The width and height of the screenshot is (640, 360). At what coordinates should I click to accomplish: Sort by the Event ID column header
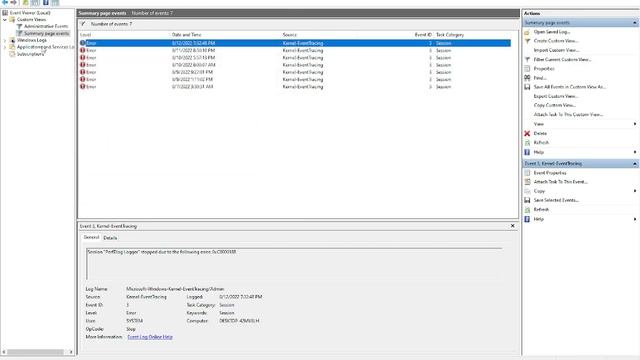tap(423, 35)
